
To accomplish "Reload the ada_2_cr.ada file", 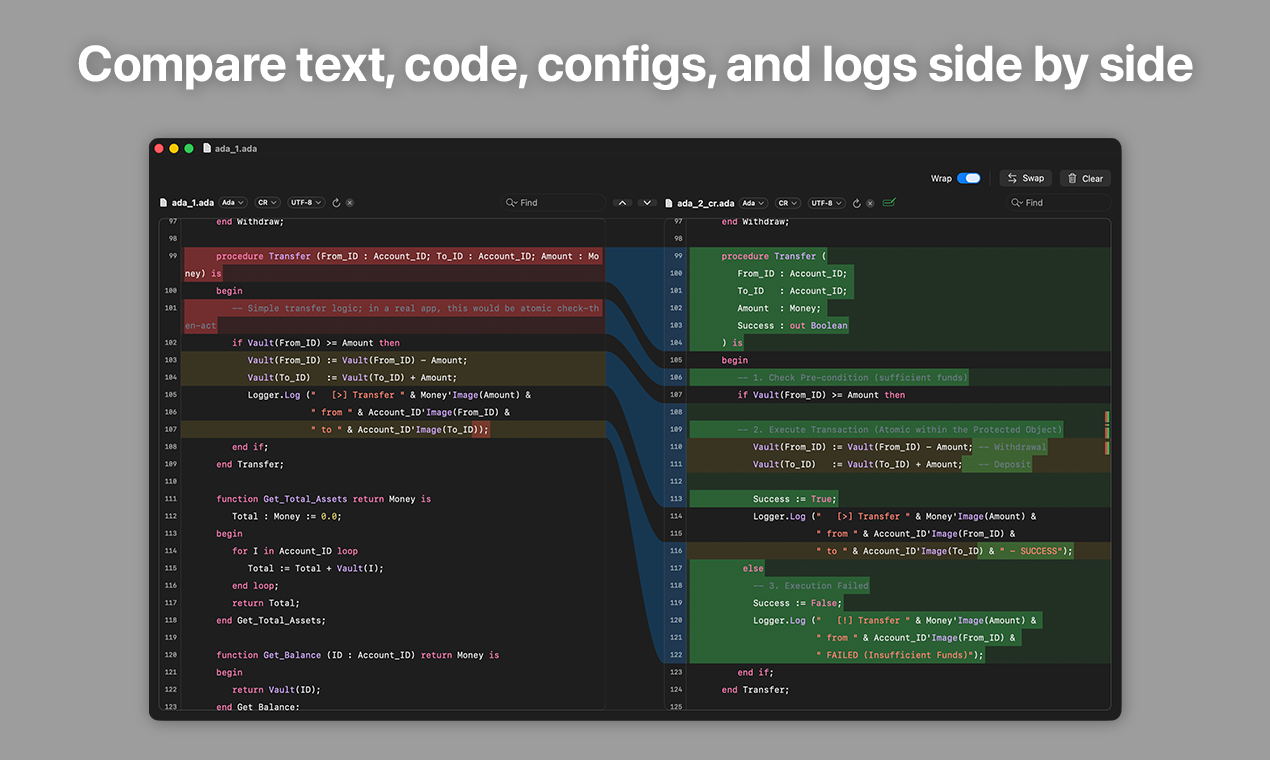I will tap(857, 202).
